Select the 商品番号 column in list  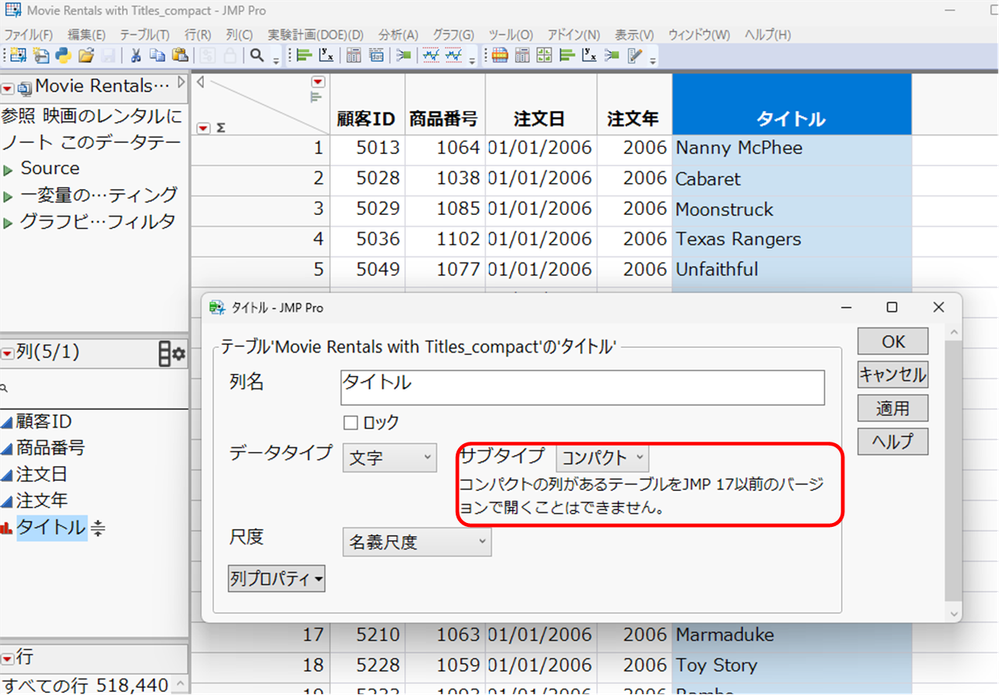pyautogui.click(x=50, y=448)
